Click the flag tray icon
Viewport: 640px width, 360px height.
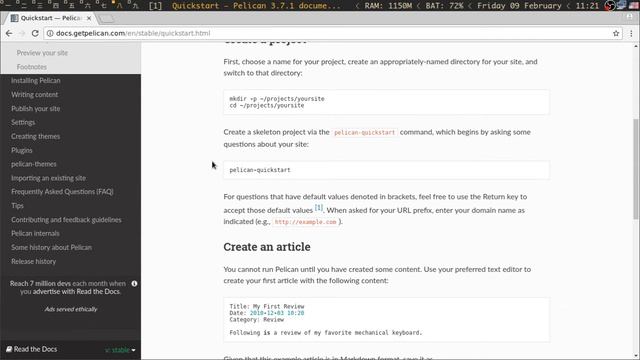tap(634, 6)
